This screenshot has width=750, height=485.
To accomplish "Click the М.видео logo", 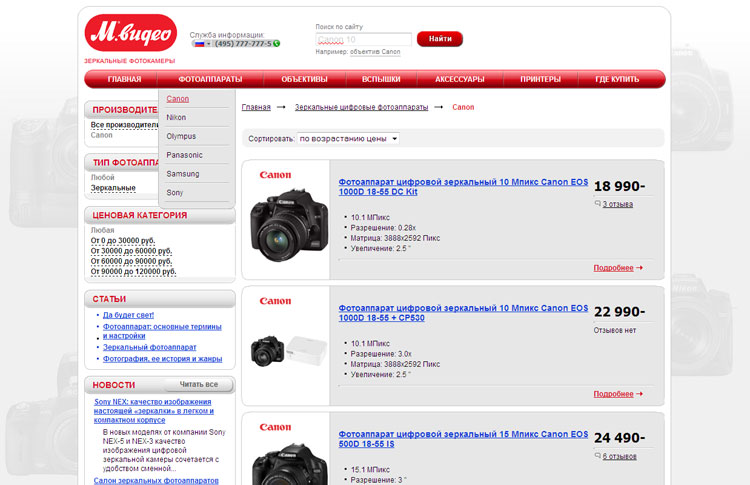I will [x=130, y=35].
